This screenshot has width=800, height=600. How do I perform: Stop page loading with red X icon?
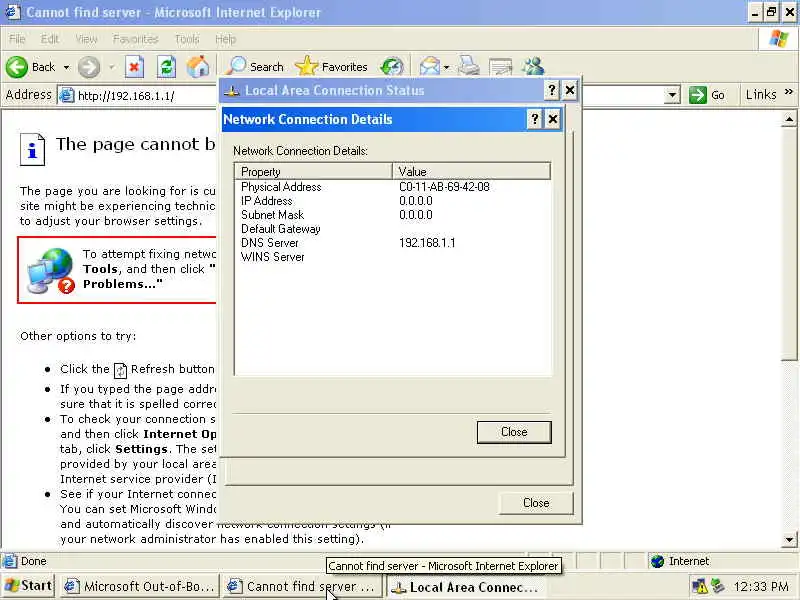pyautogui.click(x=134, y=67)
